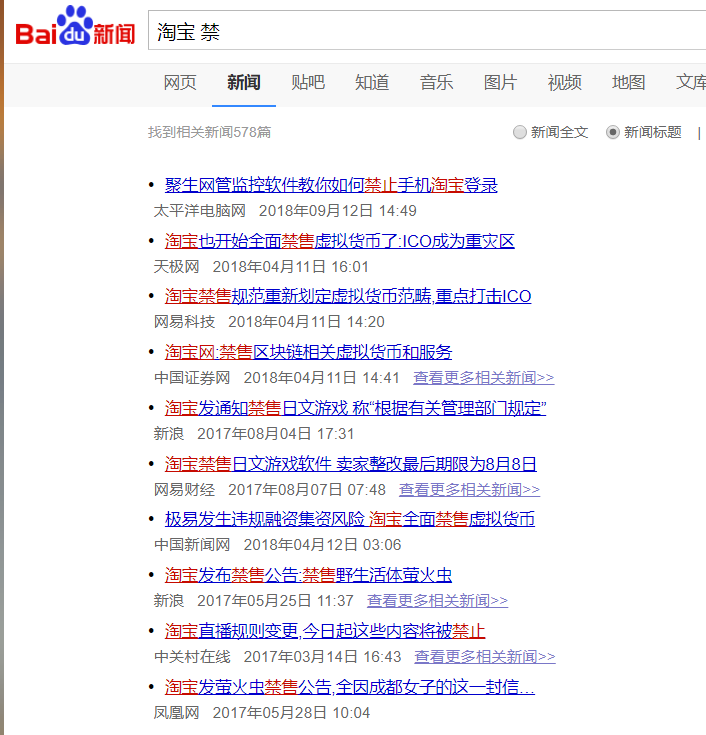Open article 淘宝禁售日文游戏软件 卖家整改最后期限
This screenshot has height=735, width=706.
coord(351,464)
